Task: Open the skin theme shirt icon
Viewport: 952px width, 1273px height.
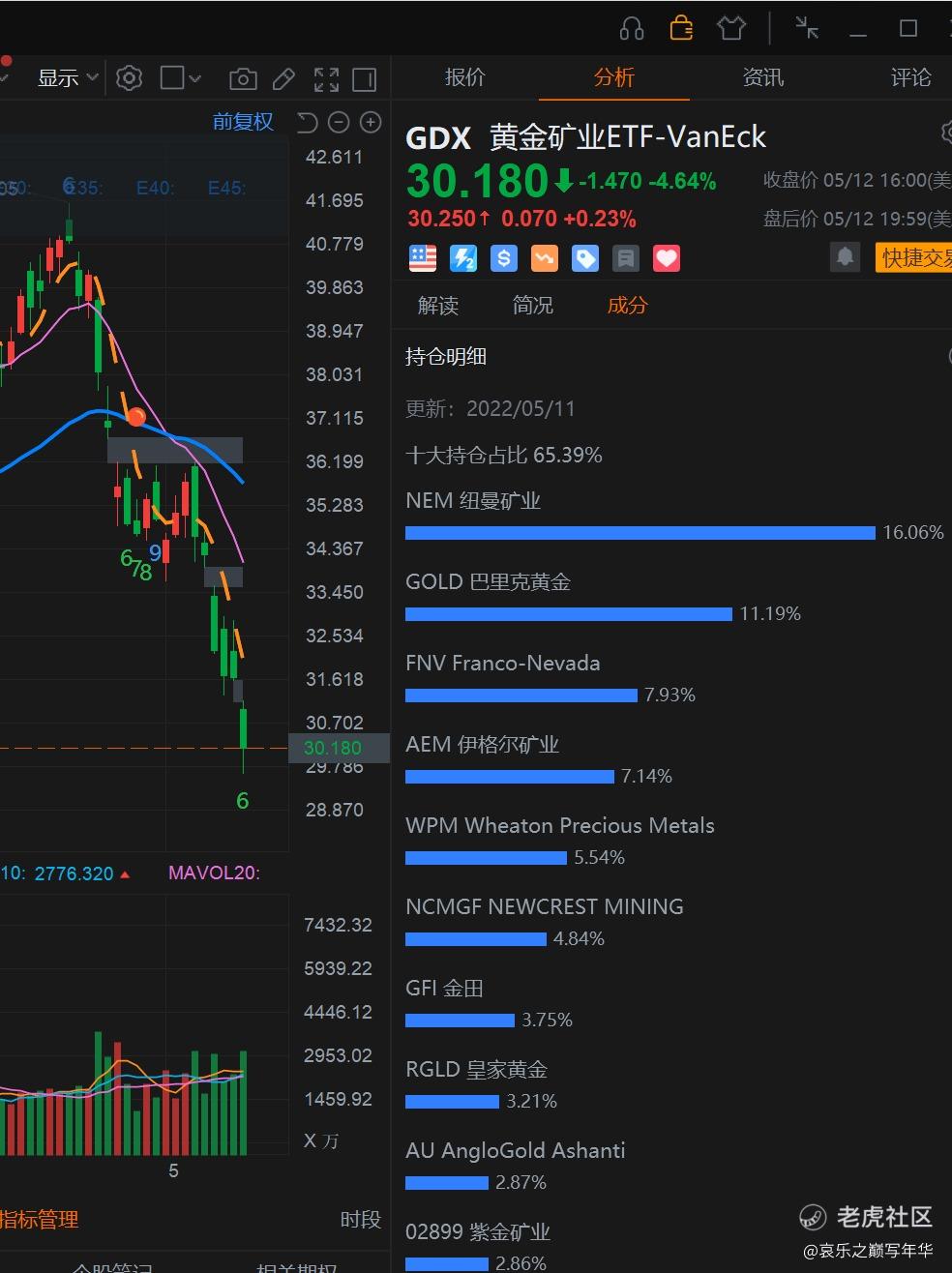Action: click(731, 28)
